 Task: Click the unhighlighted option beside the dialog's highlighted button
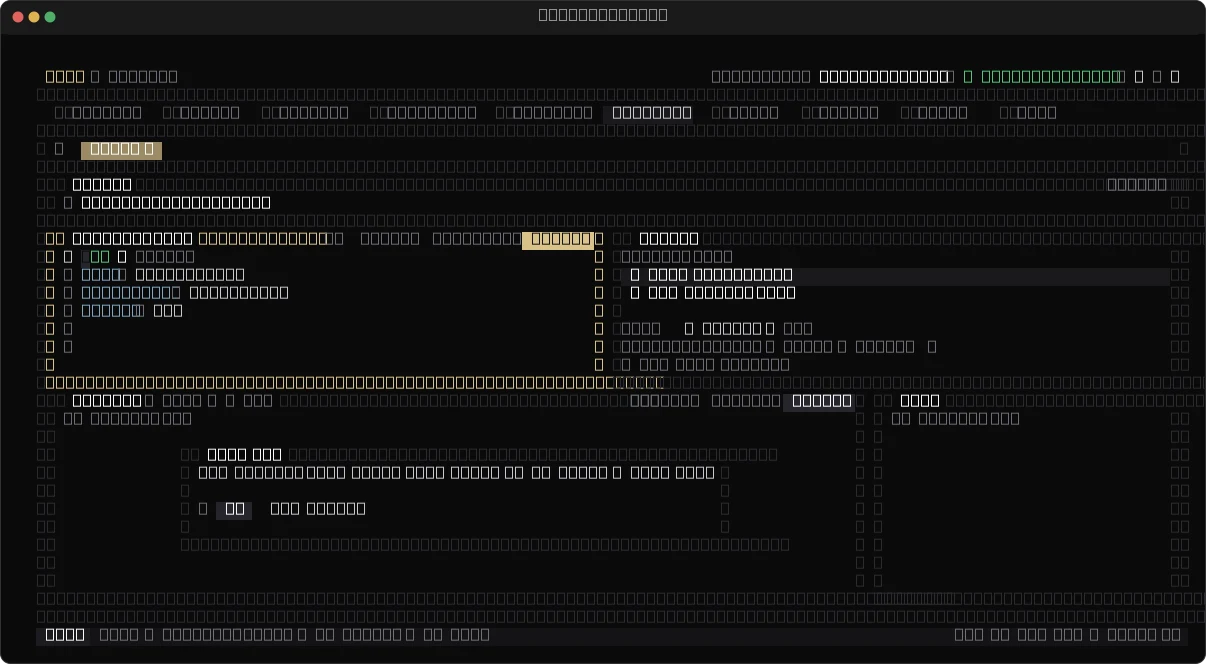point(316,509)
